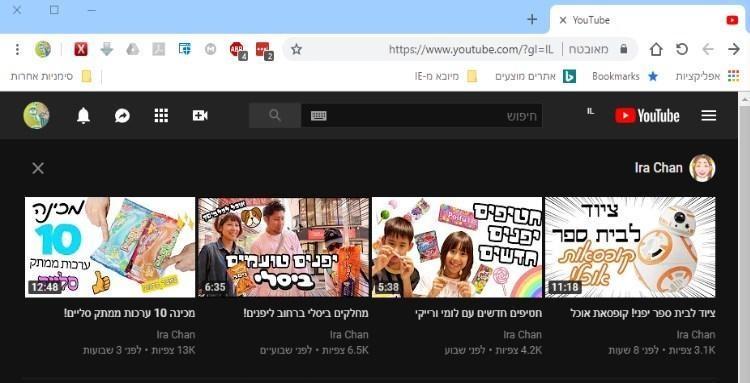Open video title 'ציוד לבית ספר יפני! קופסאת אוכל'
Viewport: 750px width, 383px height.
click(x=643, y=313)
